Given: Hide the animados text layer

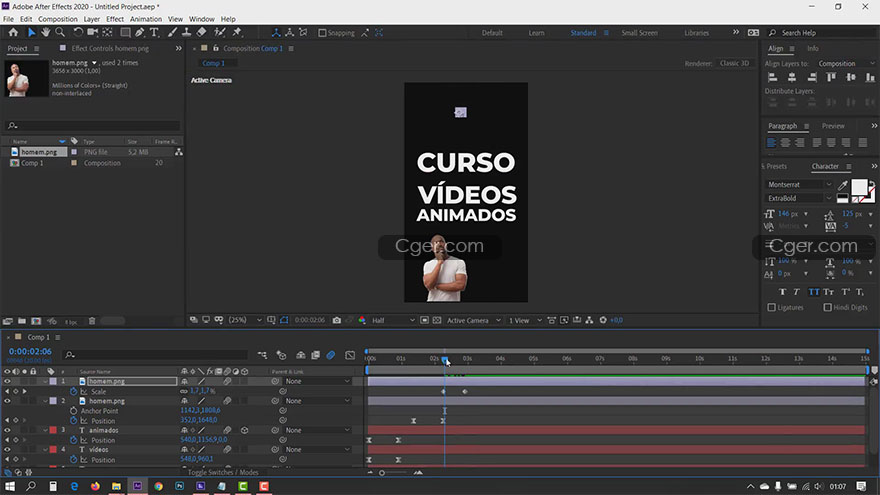Looking at the screenshot, I should (x=7, y=430).
